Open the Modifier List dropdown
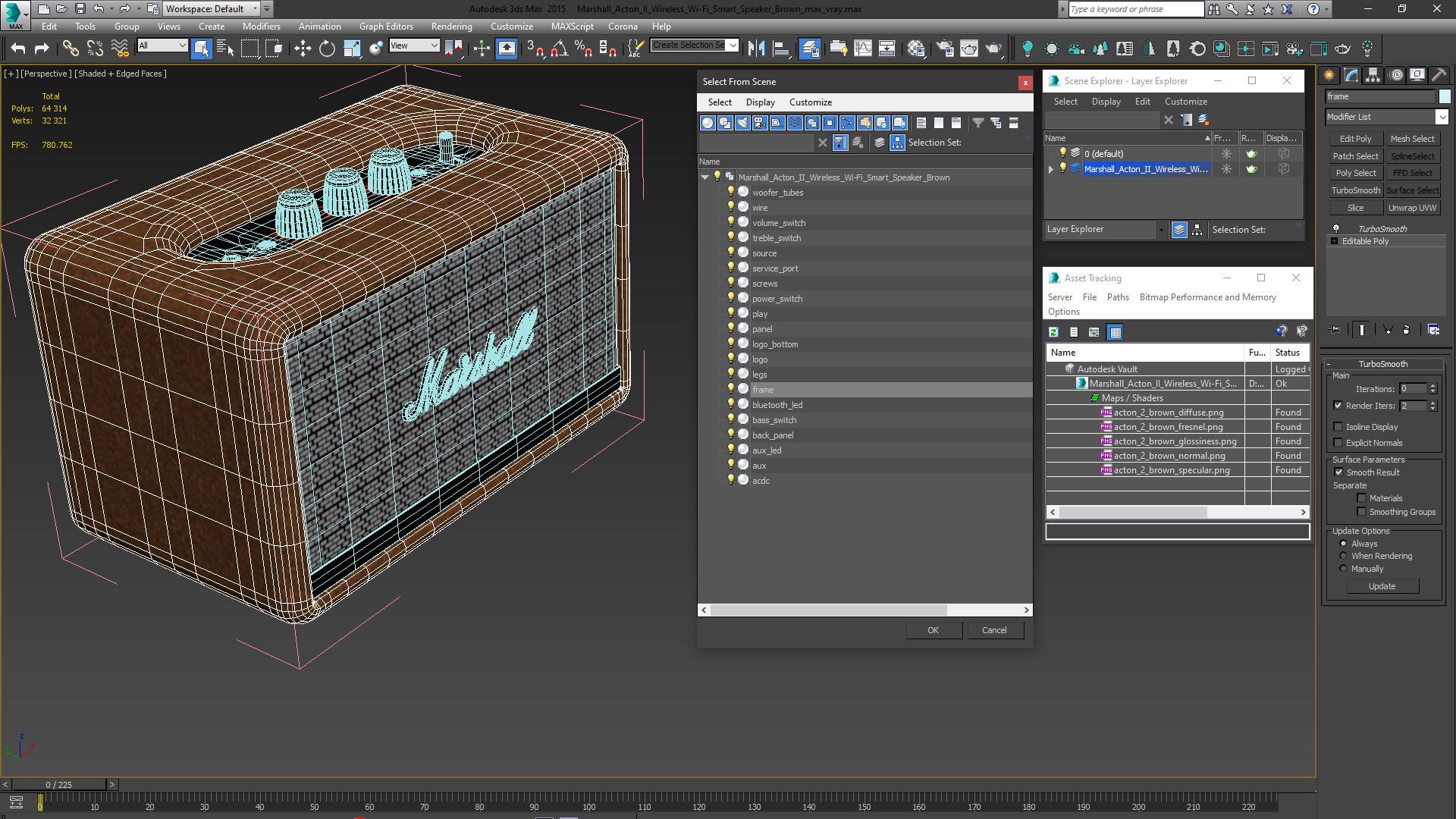1456x819 pixels. (1442, 117)
